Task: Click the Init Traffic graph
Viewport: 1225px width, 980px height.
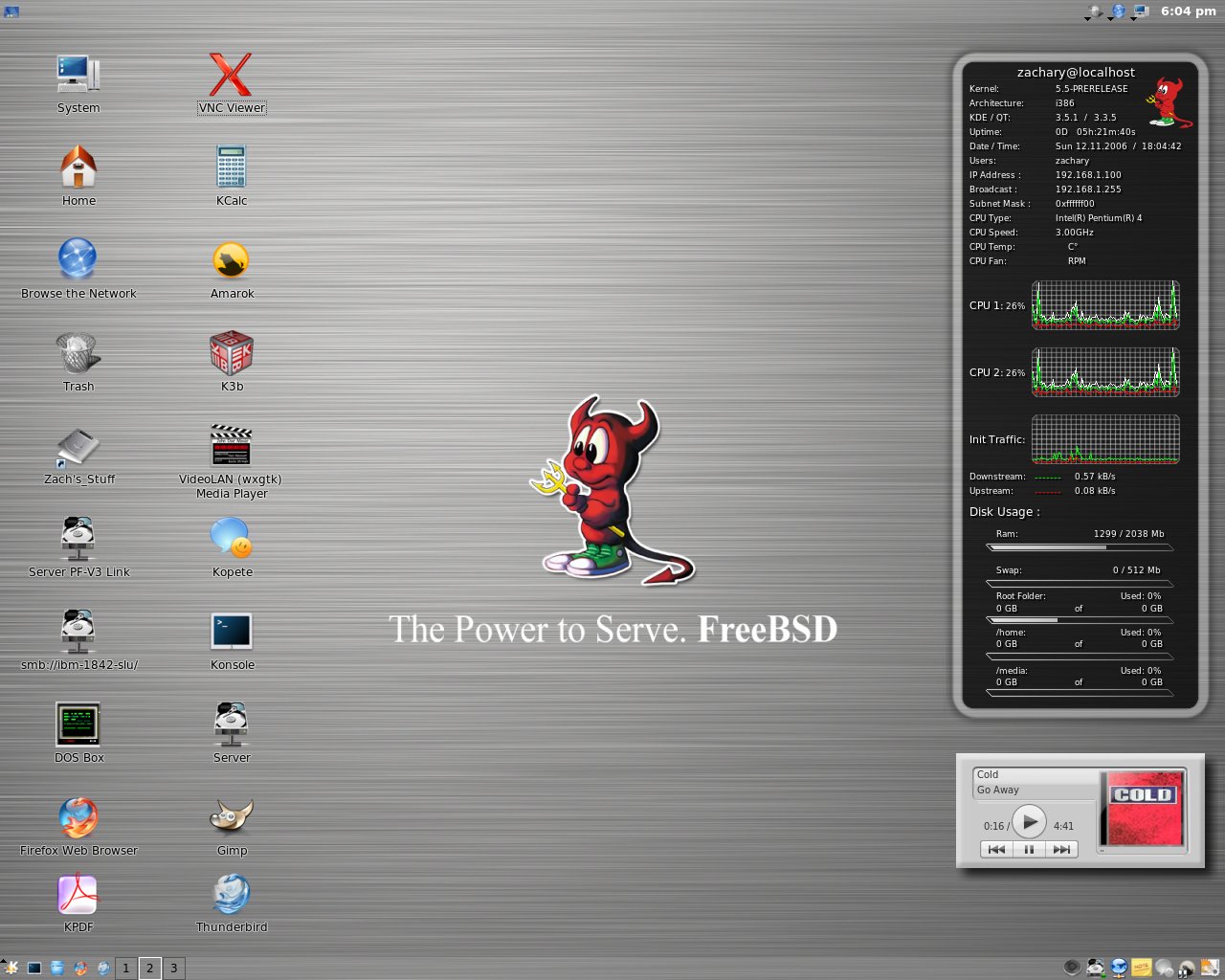Action: [x=1105, y=439]
